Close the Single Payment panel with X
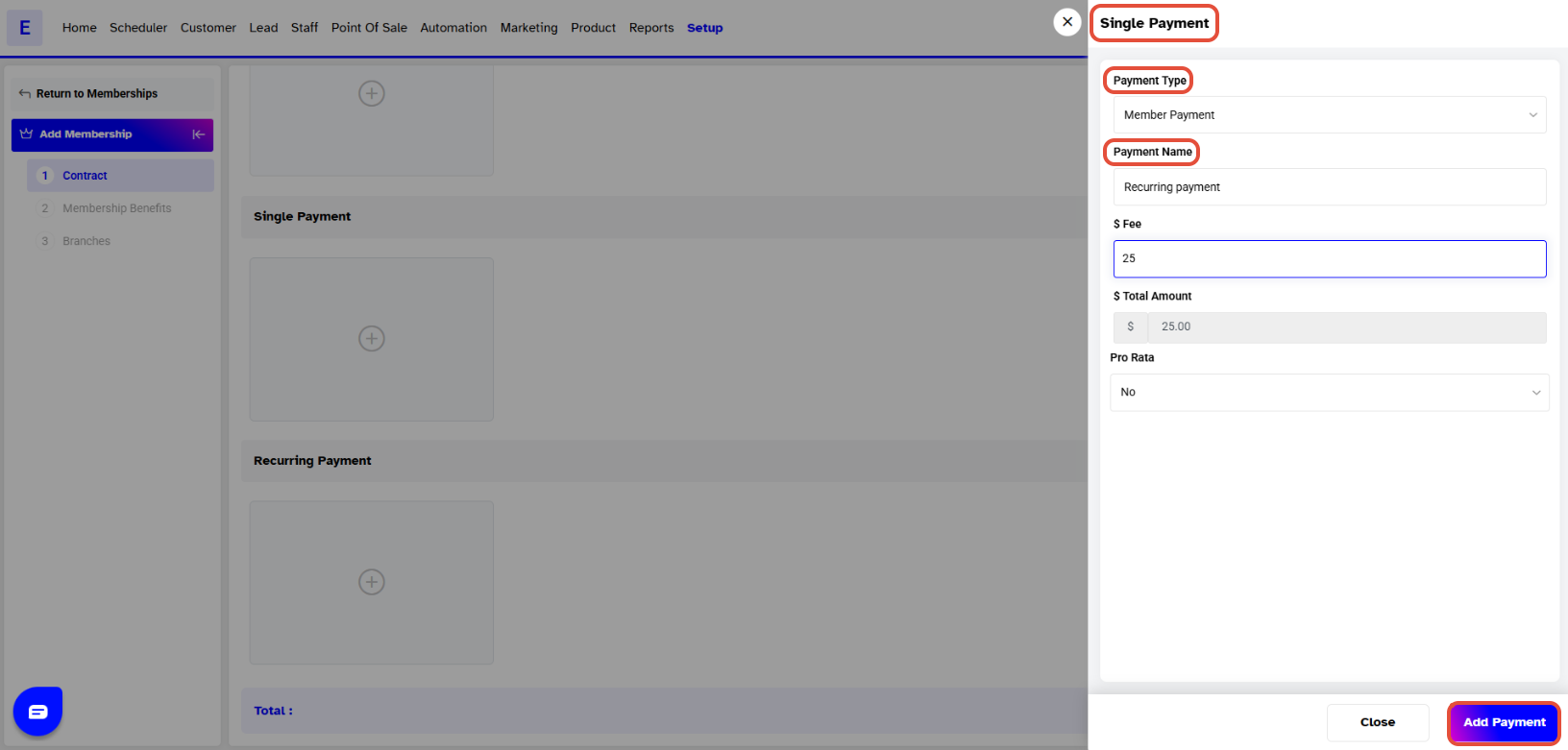This screenshot has width=1568, height=750. click(x=1067, y=22)
